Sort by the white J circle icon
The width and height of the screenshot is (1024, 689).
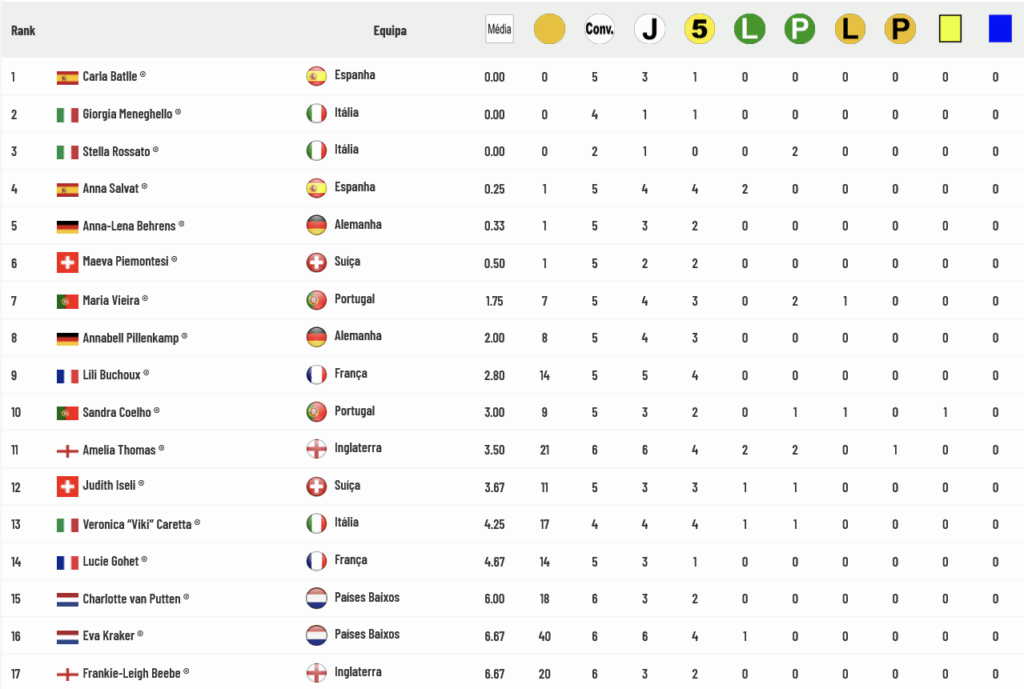click(x=650, y=29)
